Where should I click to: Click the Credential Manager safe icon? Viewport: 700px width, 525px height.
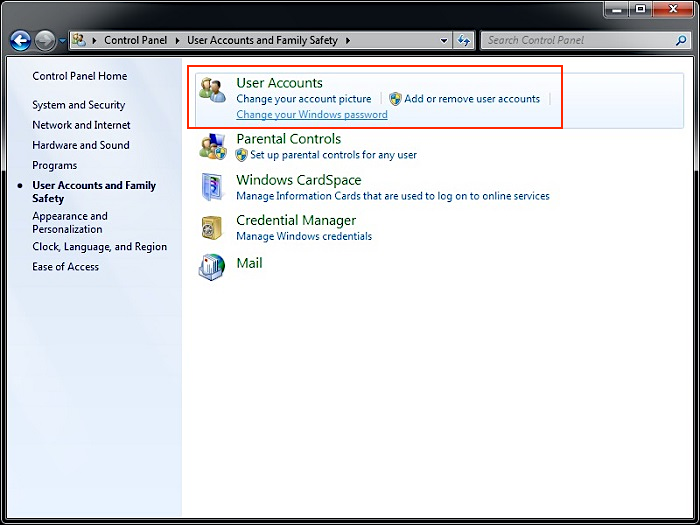point(212,228)
